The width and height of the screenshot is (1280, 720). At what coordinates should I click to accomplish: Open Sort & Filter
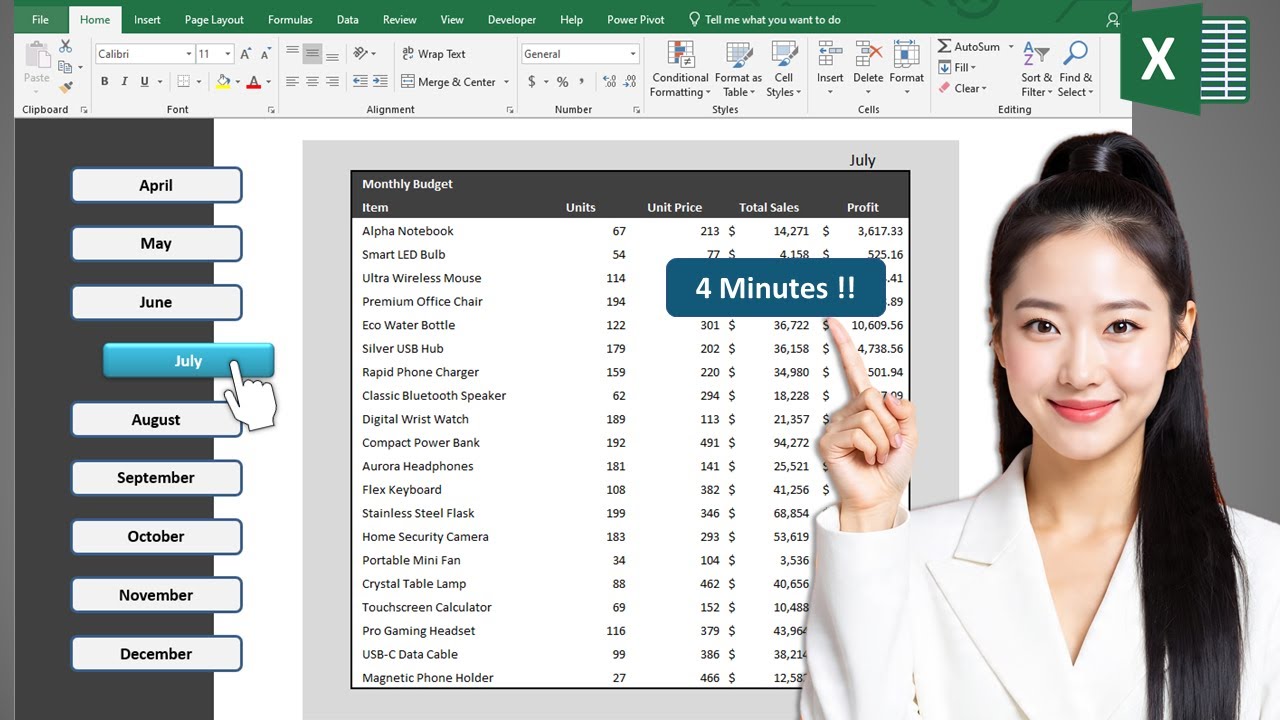click(x=1037, y=69)
